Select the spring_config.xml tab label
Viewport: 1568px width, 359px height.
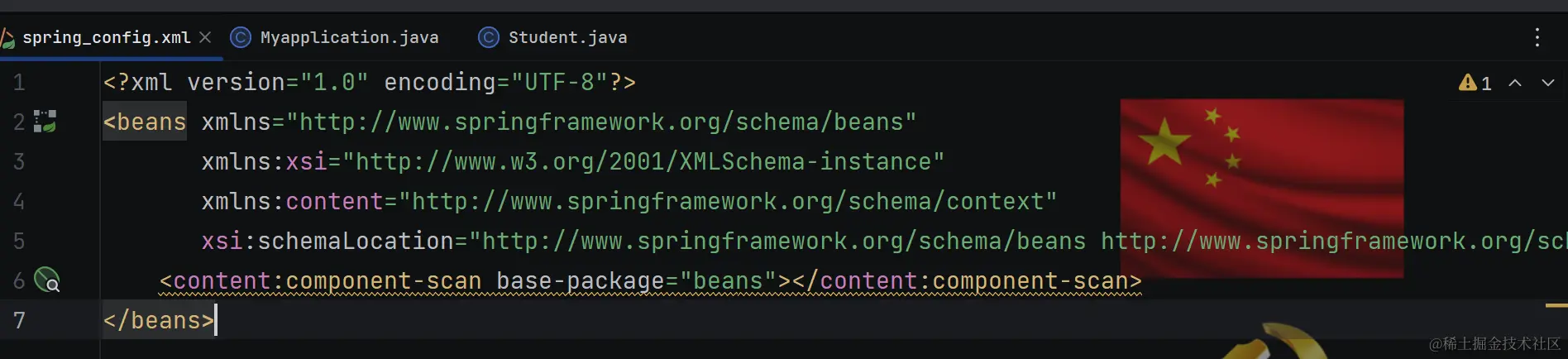tap(106, 37)
